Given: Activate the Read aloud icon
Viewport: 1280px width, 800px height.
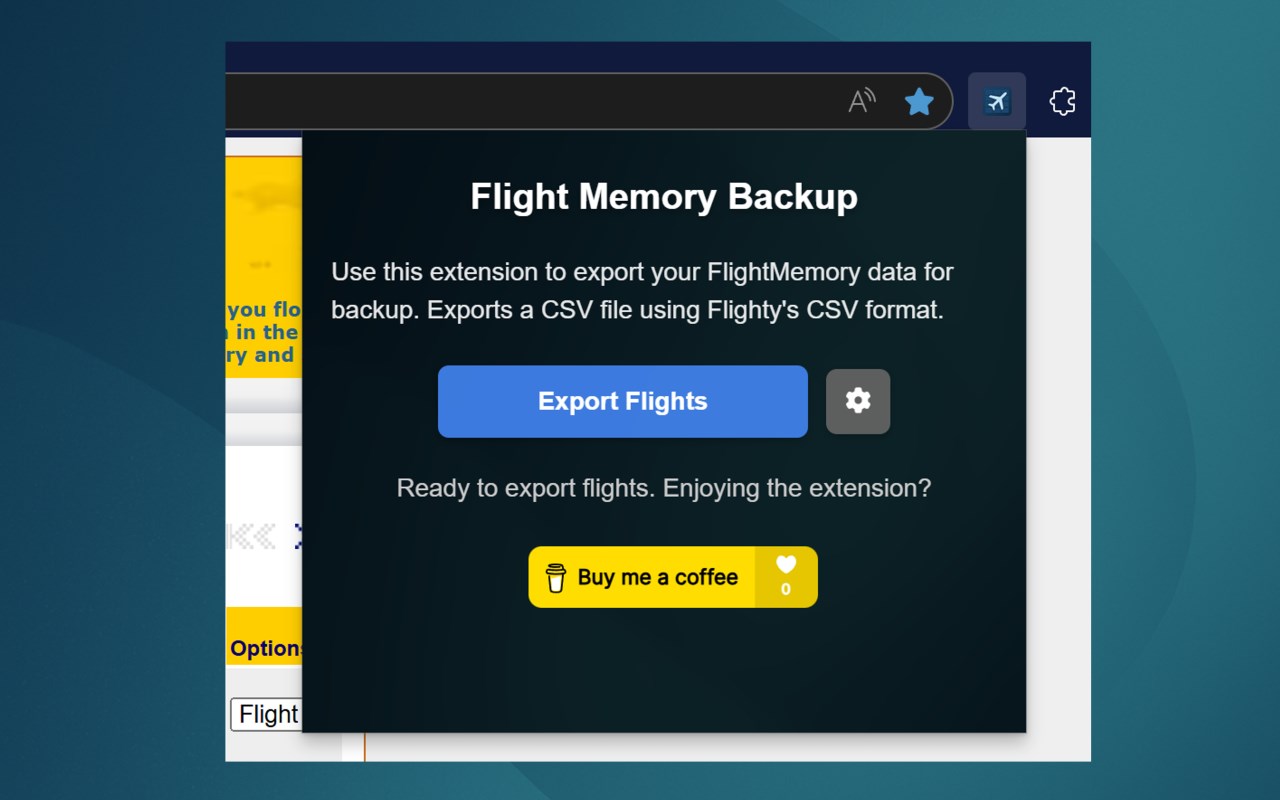Looking at the screenshot, I should click(x=862, y=101).
